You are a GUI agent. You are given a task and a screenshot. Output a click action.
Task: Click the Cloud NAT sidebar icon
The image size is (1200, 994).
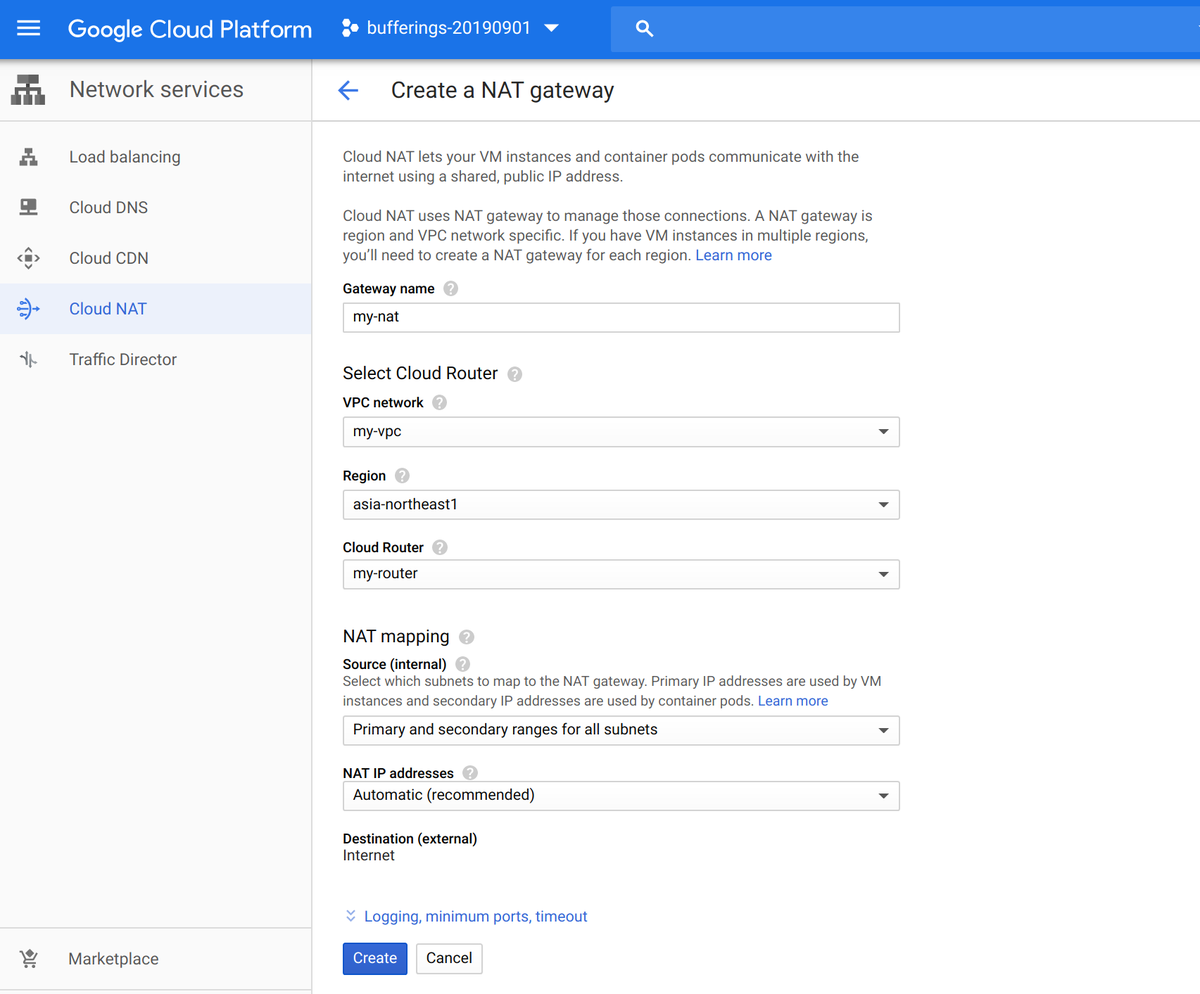[28, 309]
